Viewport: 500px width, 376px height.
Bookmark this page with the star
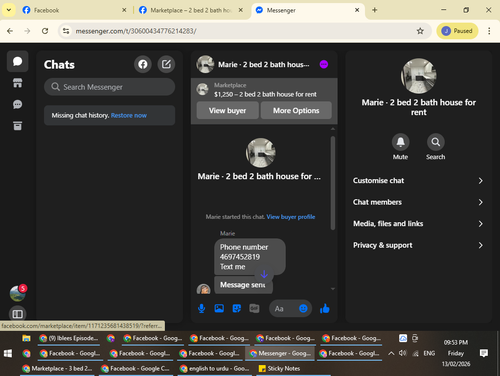(x=420, y=31)
